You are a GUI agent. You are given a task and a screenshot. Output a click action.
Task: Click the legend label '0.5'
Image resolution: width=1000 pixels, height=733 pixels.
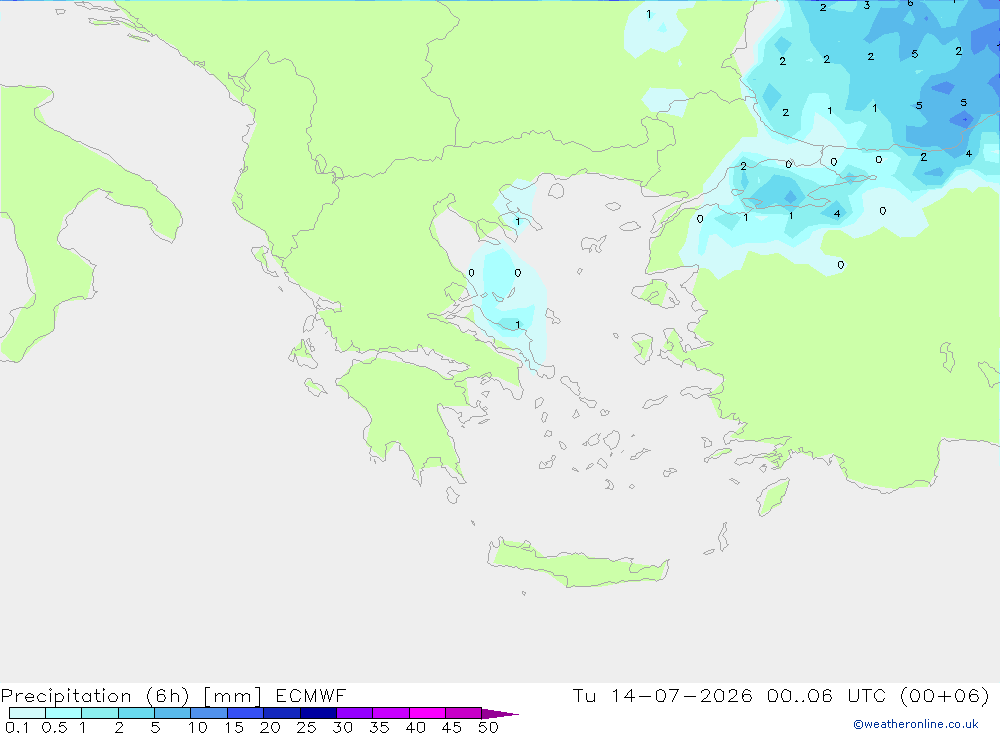tap(54, 727)
